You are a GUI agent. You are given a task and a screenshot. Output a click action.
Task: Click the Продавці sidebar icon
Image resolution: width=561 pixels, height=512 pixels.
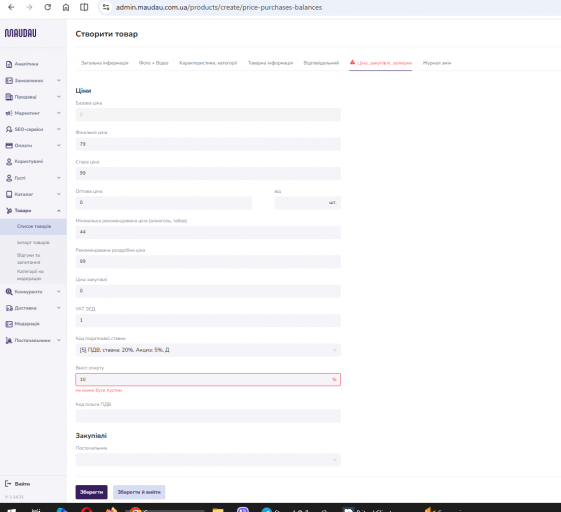click(9, 97)
